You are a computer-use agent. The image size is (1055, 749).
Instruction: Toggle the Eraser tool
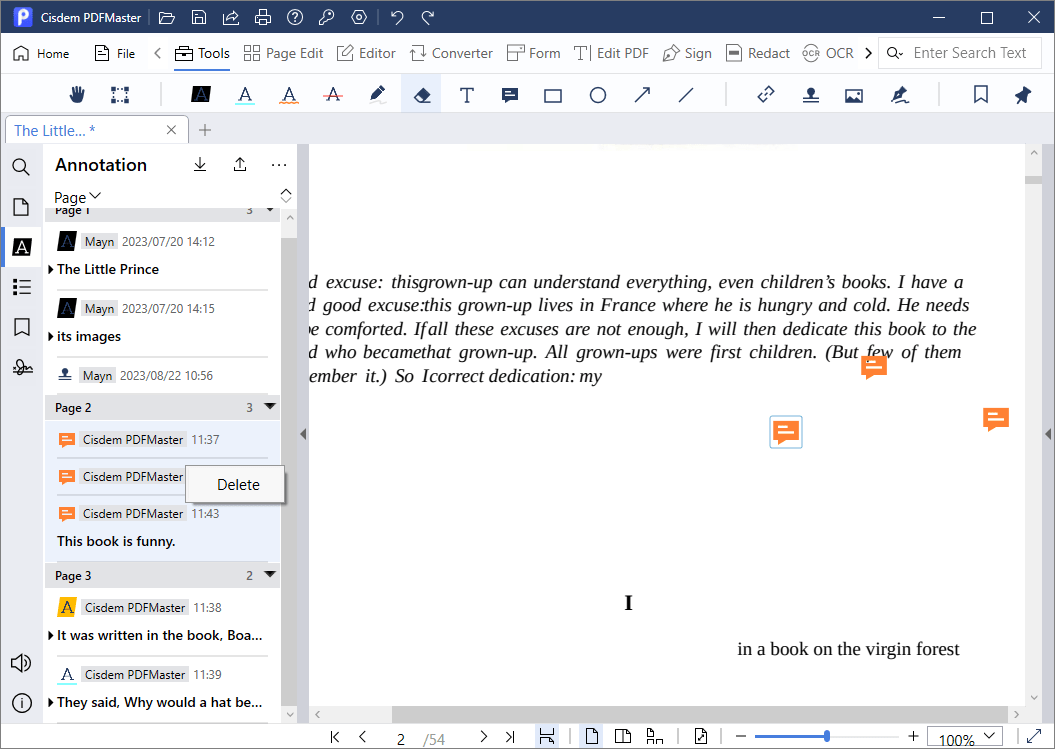(422, 95)
